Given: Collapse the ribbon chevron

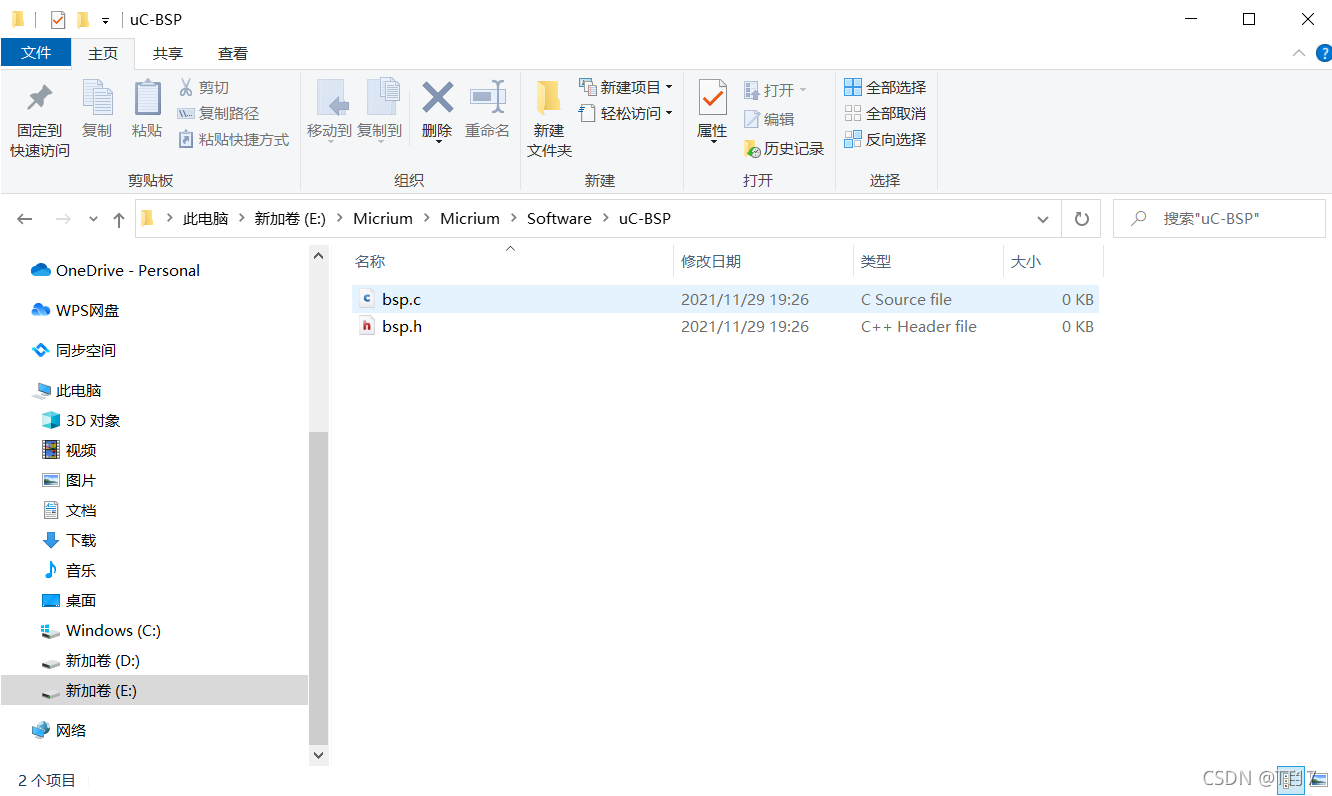Looking at the screenshot, I should pos(1298,53).
